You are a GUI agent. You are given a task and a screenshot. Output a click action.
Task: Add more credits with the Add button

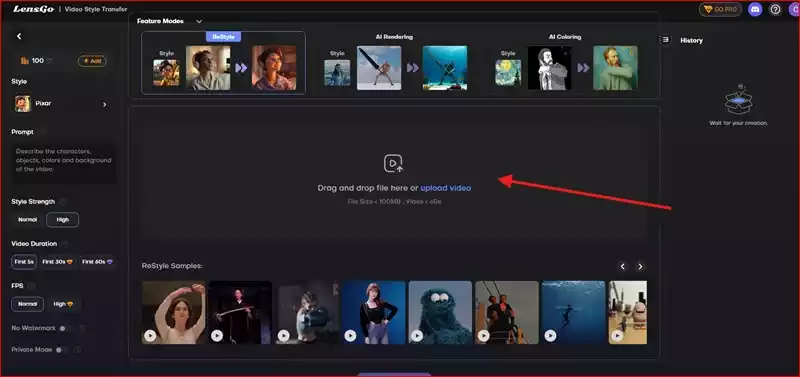pyautogui.click(x=92, y=61)
